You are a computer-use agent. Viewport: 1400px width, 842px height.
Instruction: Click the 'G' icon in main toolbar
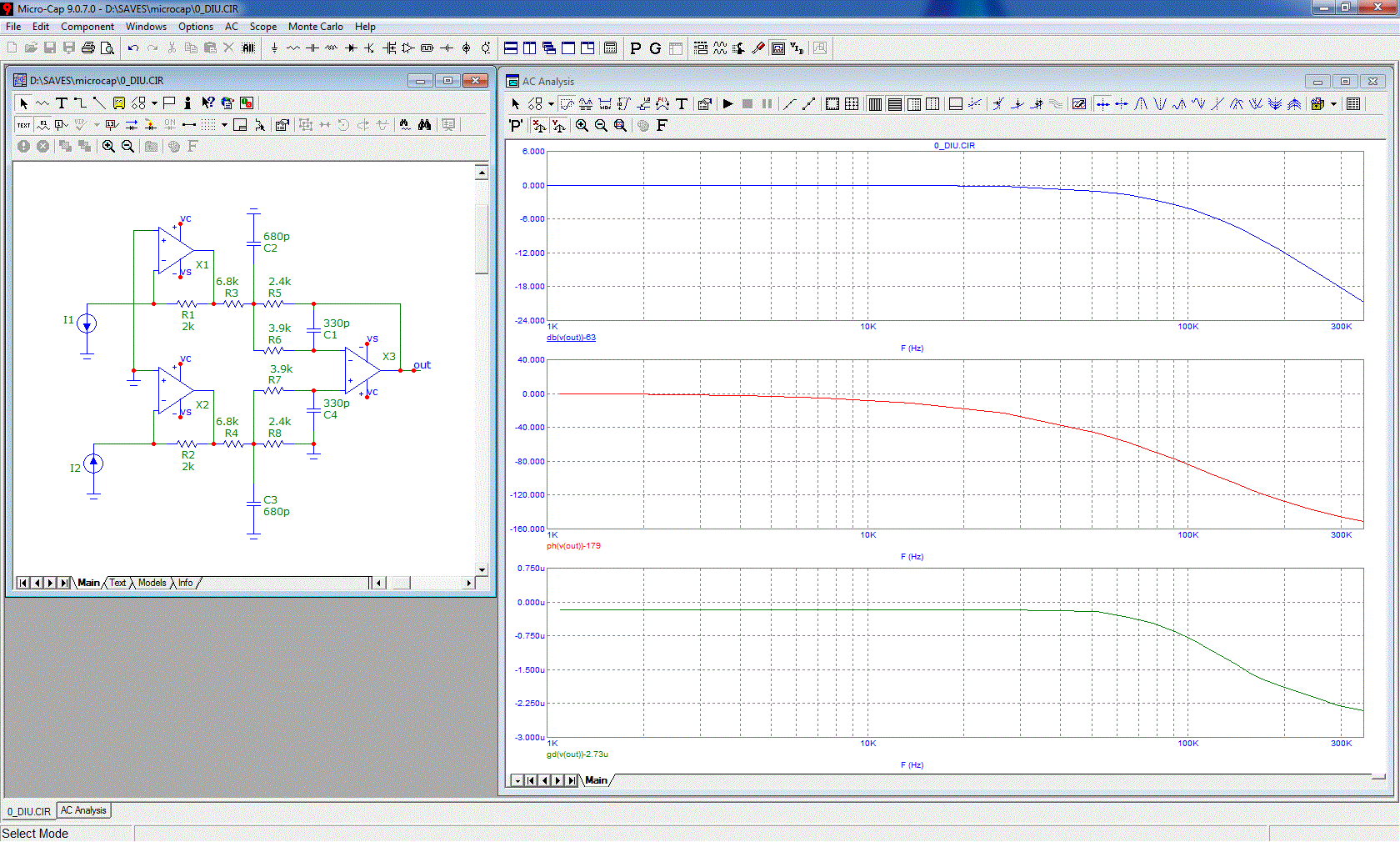click(x=655, y=48)
